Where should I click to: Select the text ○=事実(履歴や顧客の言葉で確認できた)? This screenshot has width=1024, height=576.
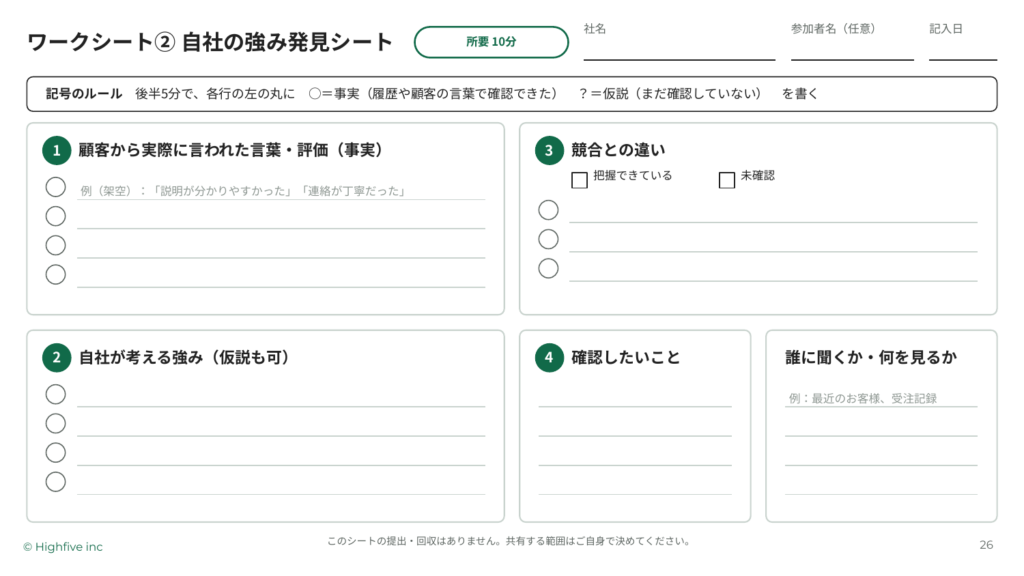[x=432, y=93]
